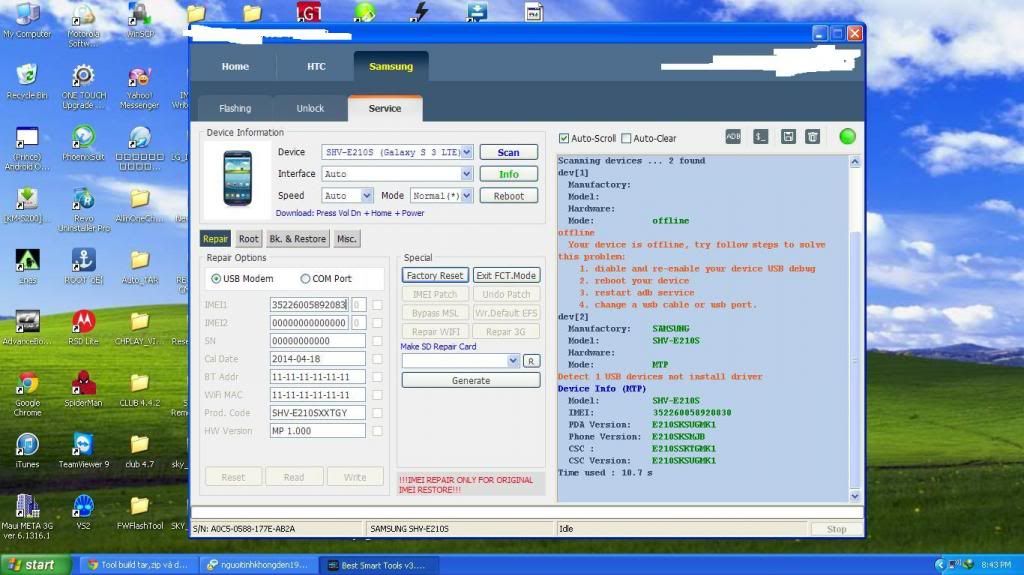Tick the checkbox beside SN field
Screen dimensions: 1024x575
[x=377, y=340]
